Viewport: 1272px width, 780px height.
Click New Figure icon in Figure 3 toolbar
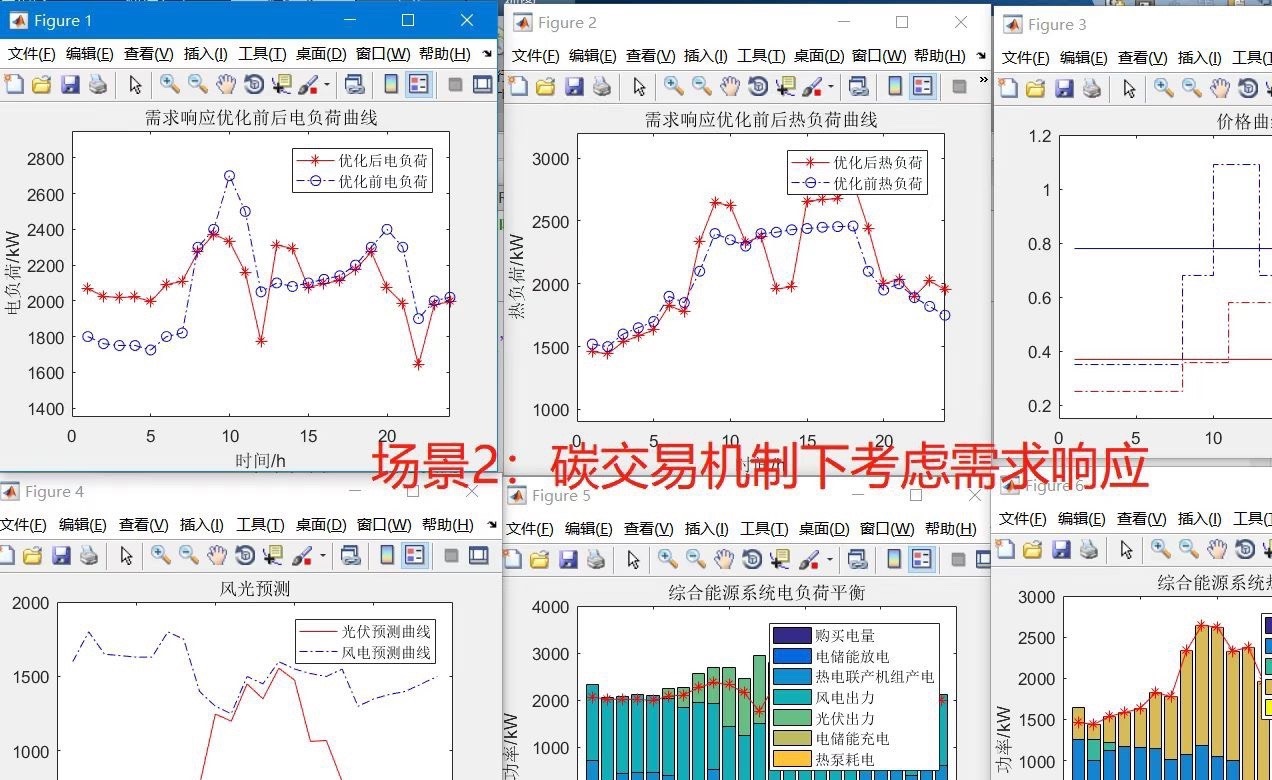pyautogui.click(x=1008, y=89)
